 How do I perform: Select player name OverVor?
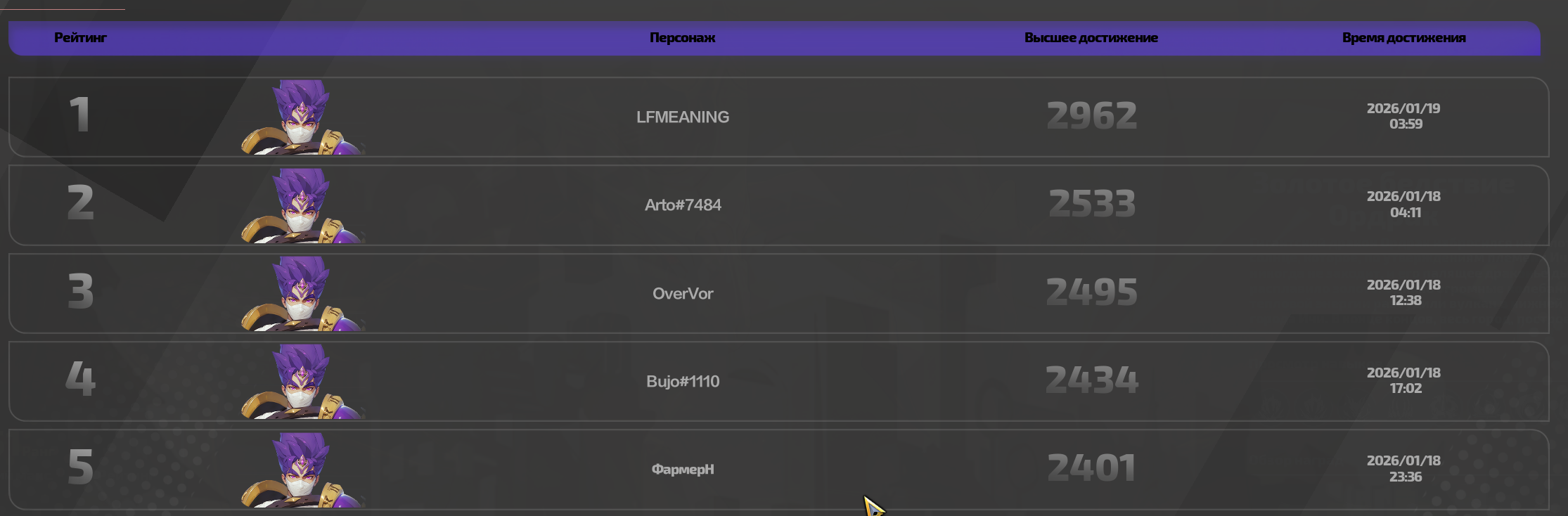(682, 294)
